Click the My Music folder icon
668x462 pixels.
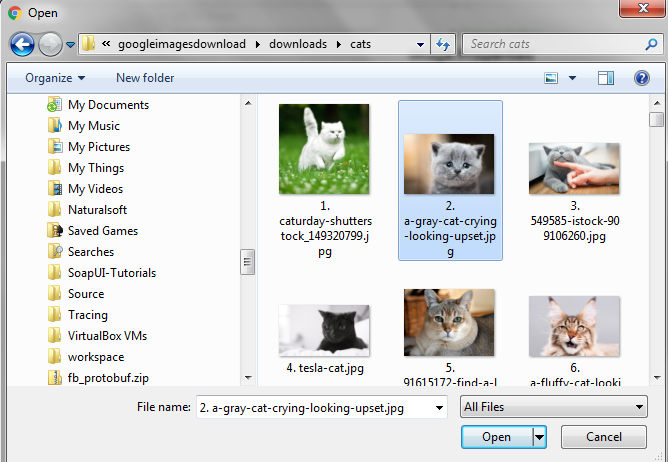pos(55,126)
